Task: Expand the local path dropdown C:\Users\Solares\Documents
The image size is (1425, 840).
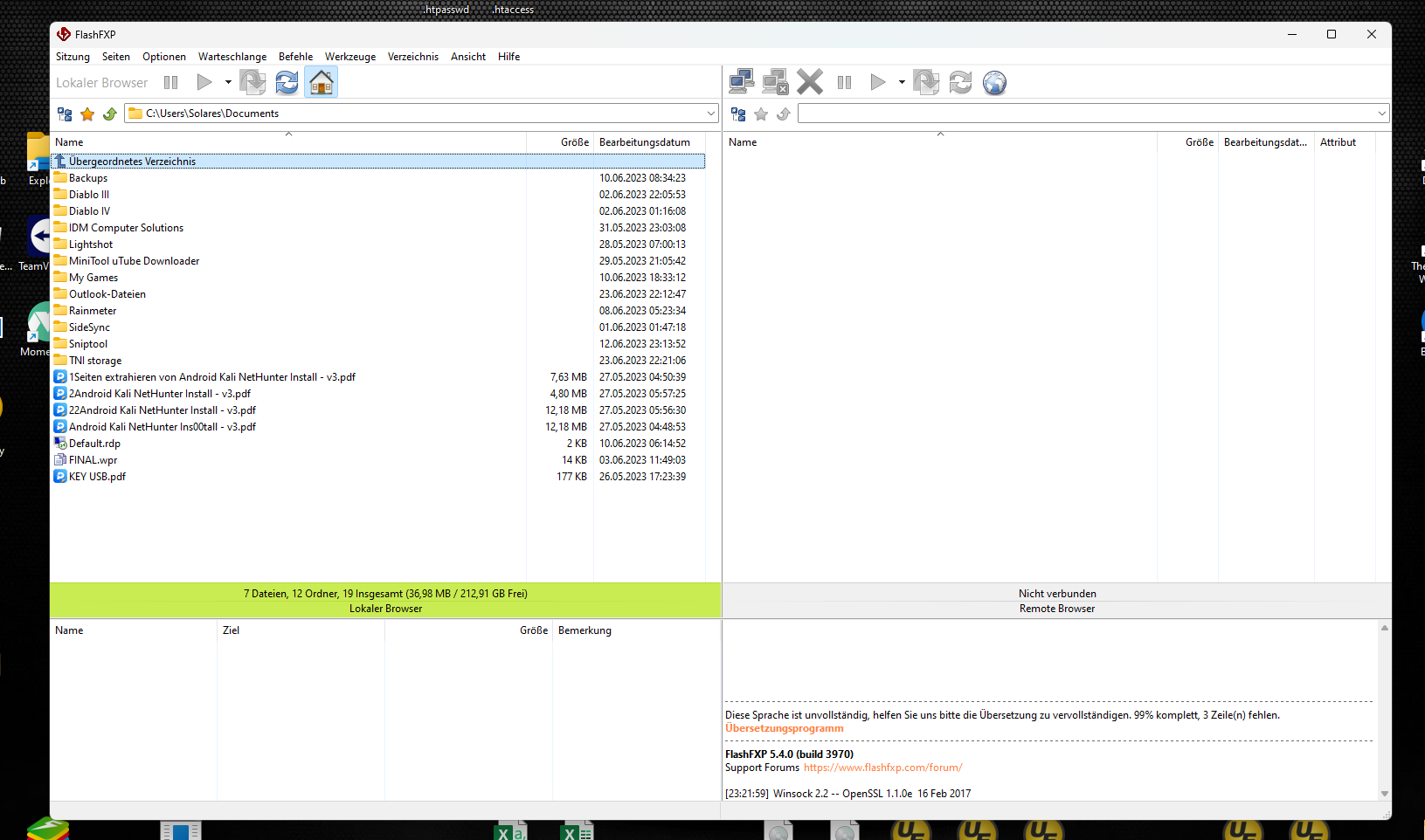Action: click(x=710, y=114)
